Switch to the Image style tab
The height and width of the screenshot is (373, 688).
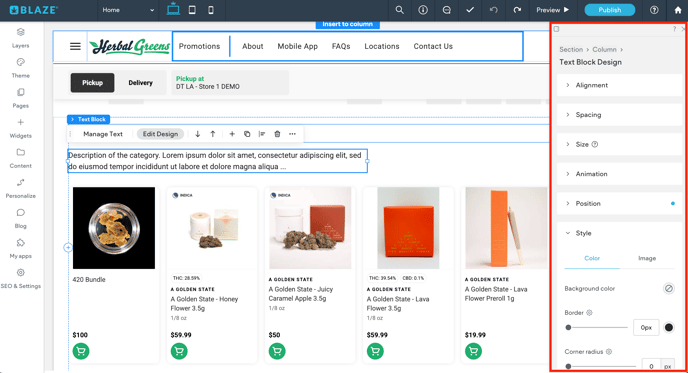point(647,258)
